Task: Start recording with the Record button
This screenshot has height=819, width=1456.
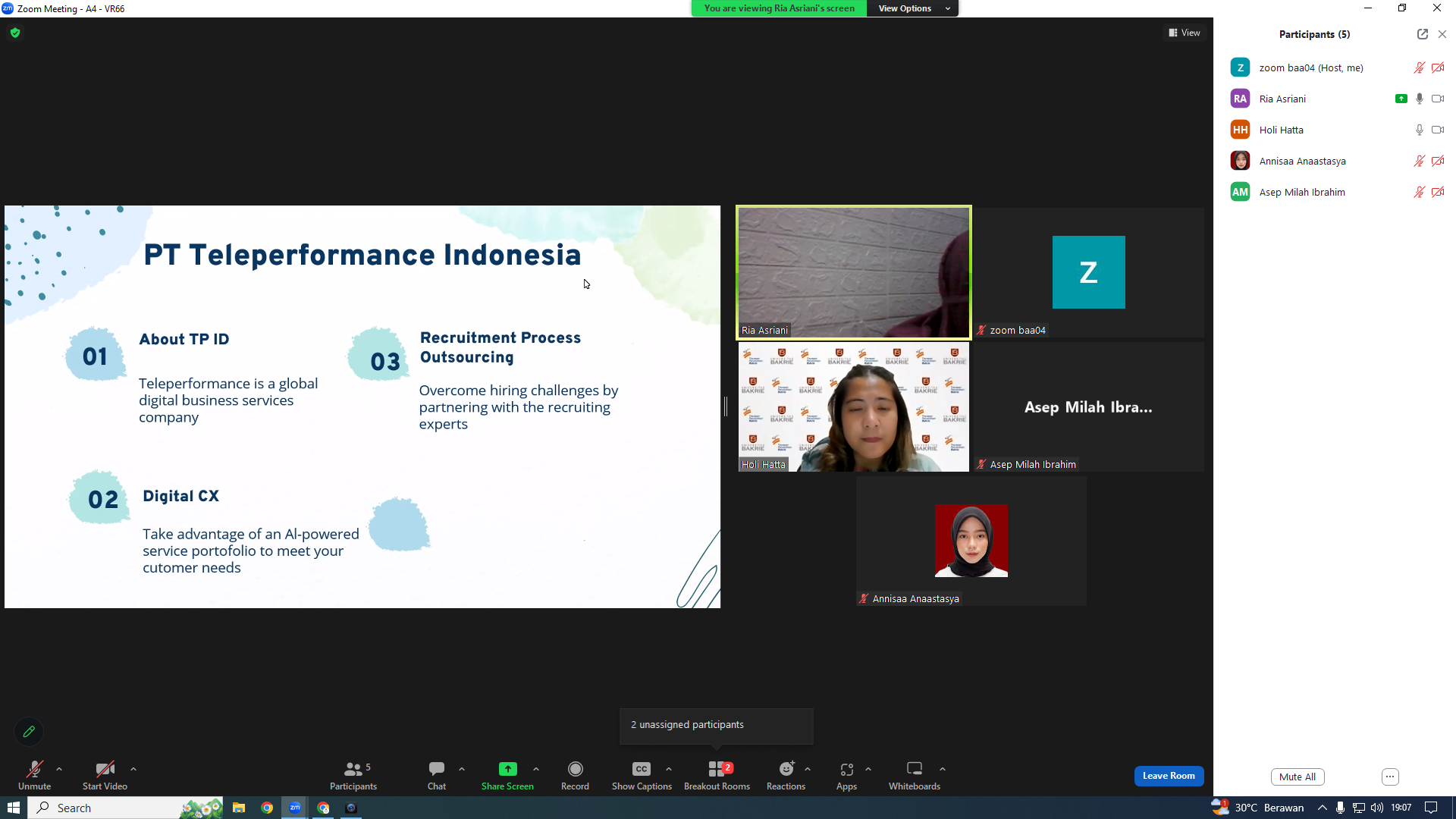Action: tap(575, 775)
